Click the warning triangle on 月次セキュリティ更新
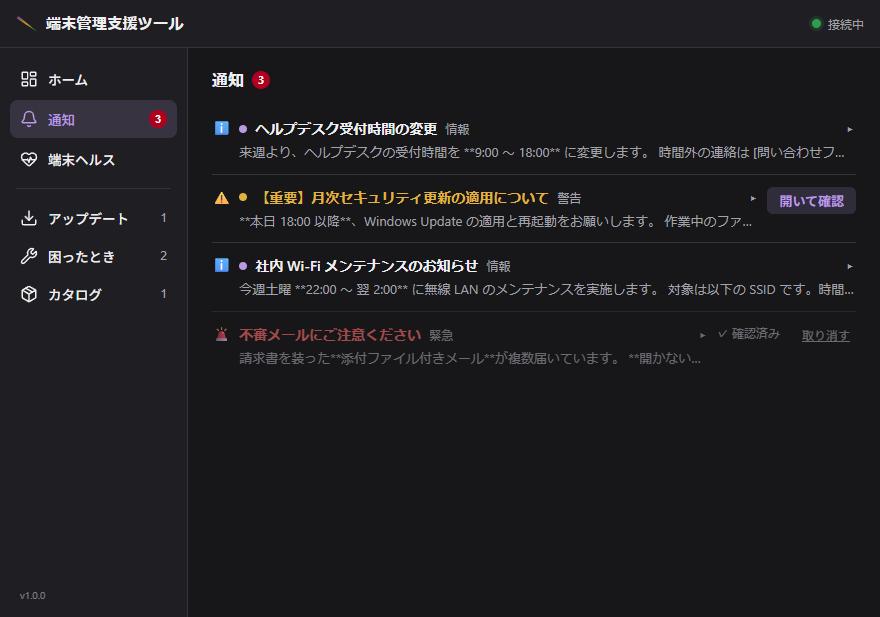 222,198
